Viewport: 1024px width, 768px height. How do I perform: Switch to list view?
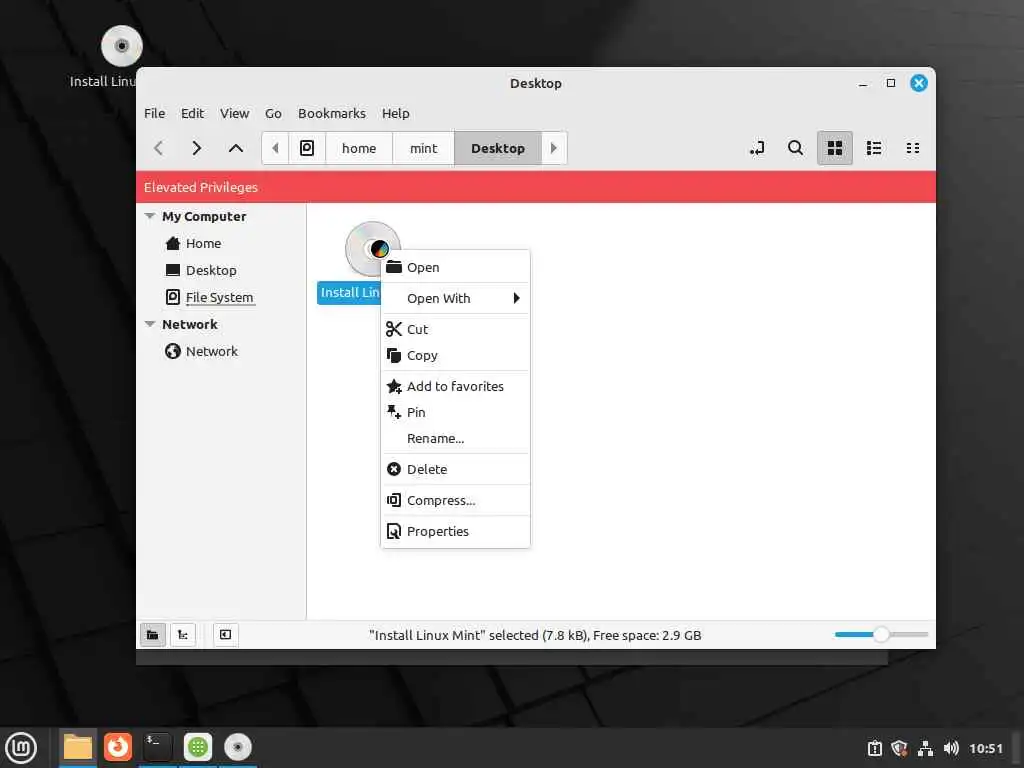pos(874,148)
